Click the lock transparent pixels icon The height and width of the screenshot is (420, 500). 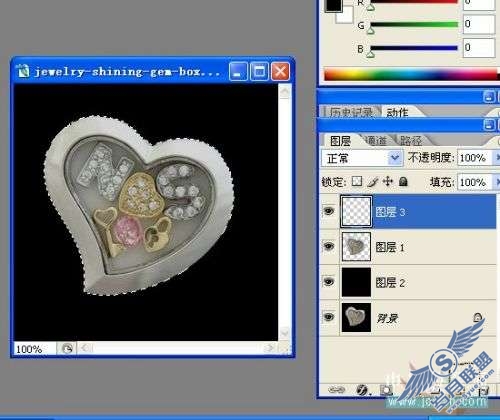(357, 181)
